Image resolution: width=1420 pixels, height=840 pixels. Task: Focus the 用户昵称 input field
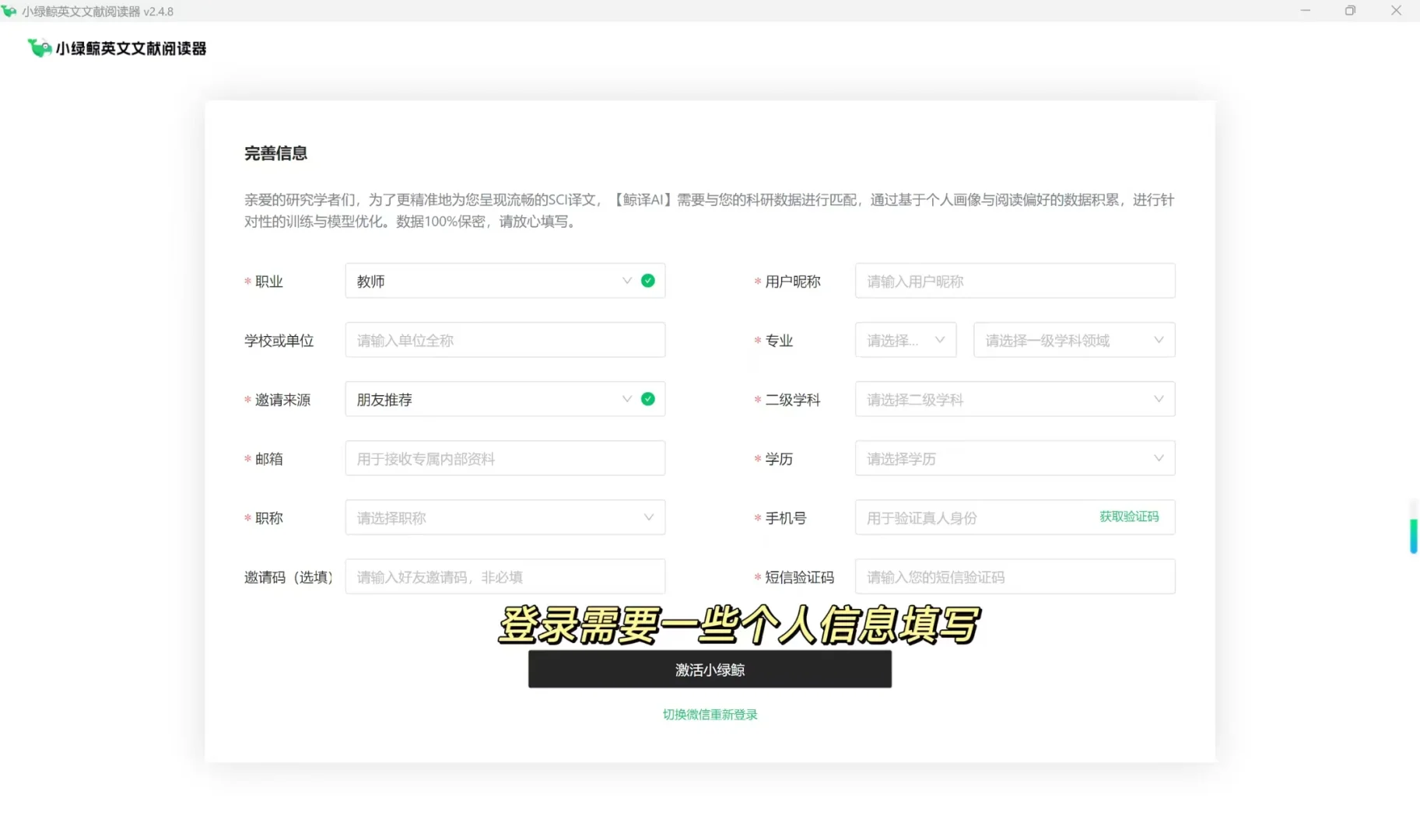pyautogui.click(x=1015, y=281)
